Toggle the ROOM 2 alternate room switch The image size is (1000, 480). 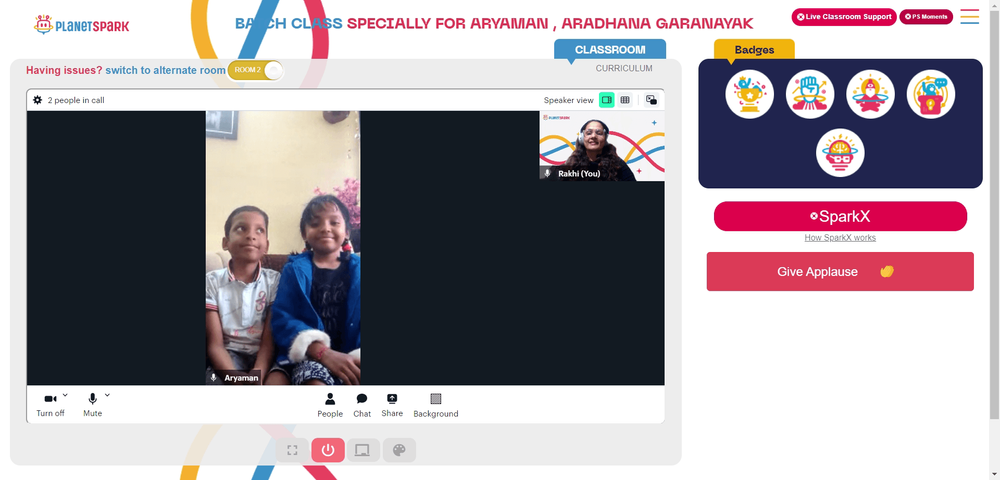coord(256,70)
